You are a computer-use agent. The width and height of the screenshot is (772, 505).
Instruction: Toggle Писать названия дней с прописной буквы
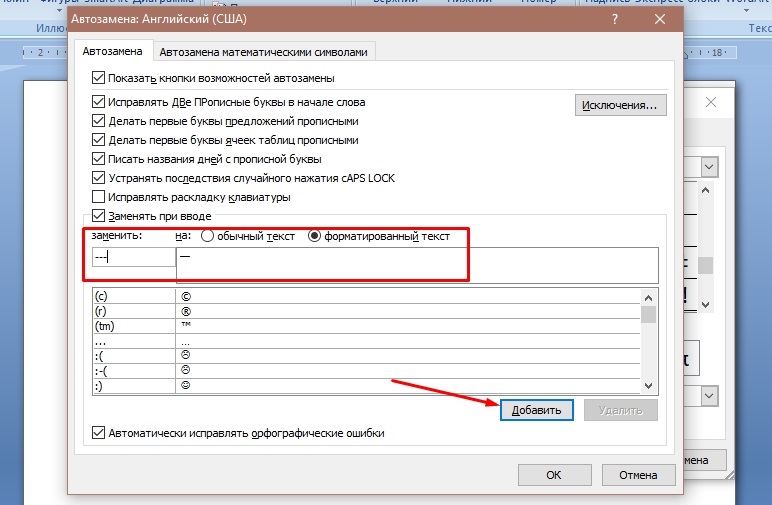click(98, 159)
